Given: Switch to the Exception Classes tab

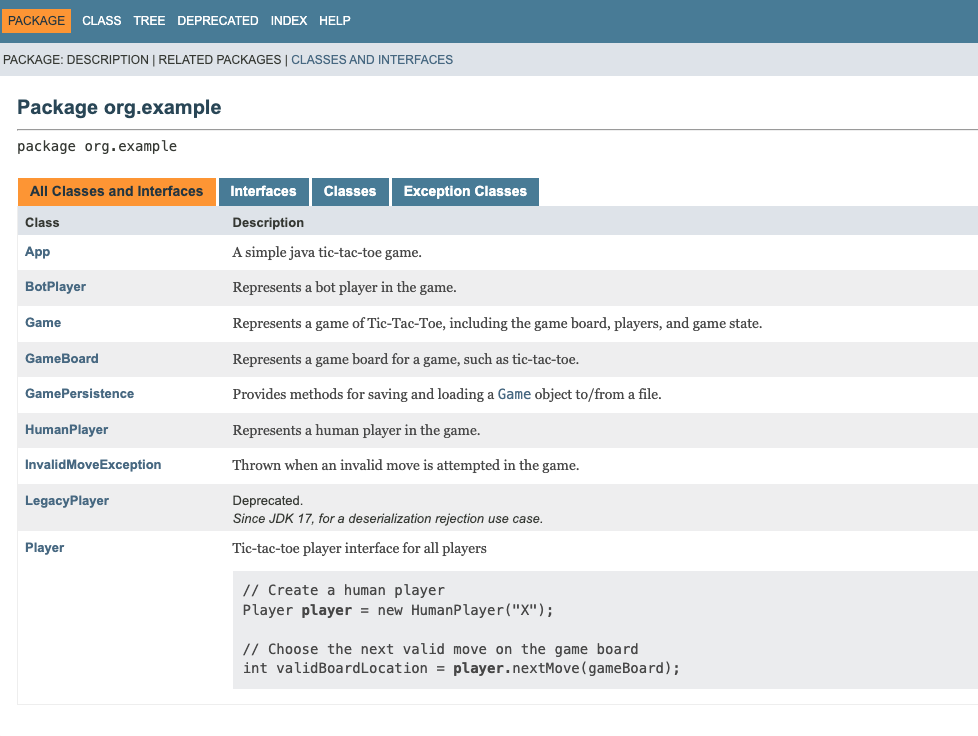Looking at the screenshot, I should [465, 191].
